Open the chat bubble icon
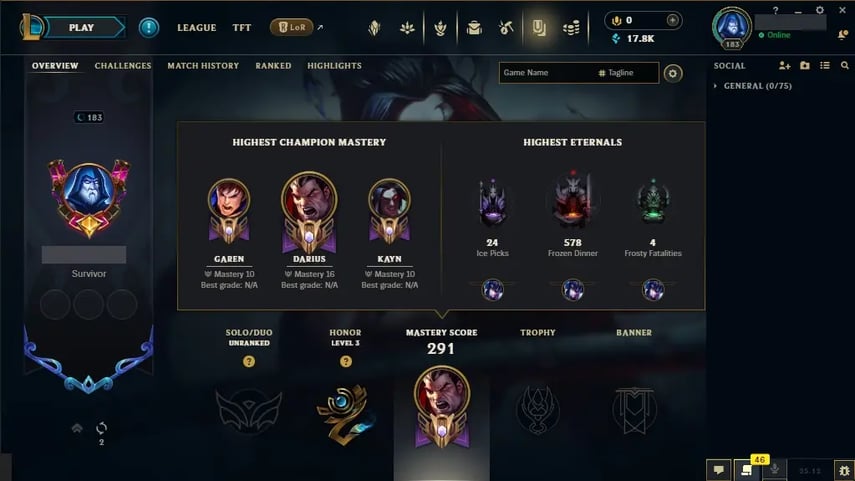Viewport: 855px width, 481px height. click(719, 470)
